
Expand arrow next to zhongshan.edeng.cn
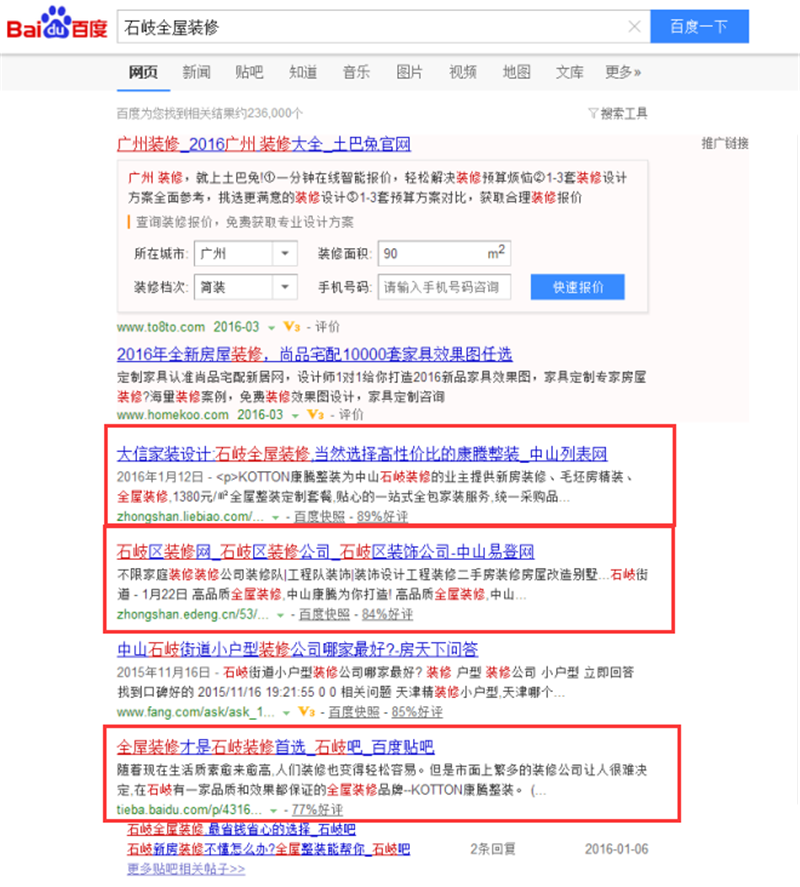[280, 615]
